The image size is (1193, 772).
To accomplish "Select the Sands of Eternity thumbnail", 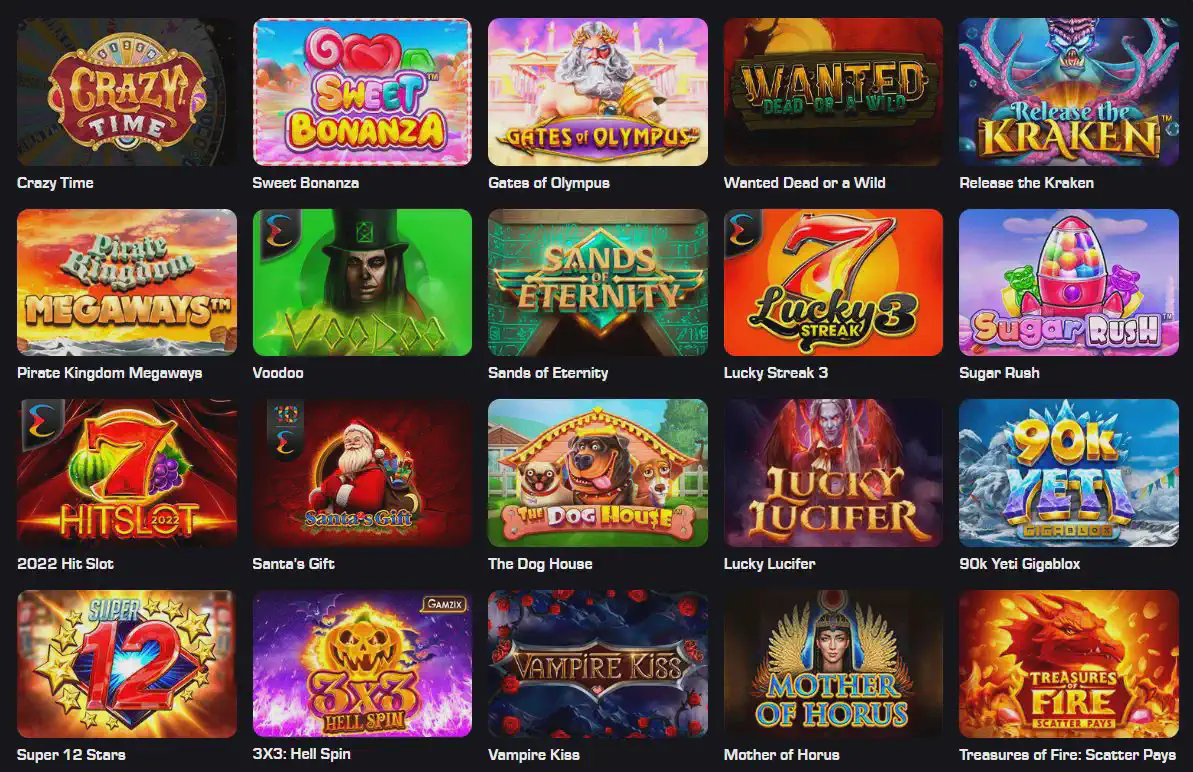I will [x=597, y=282].
